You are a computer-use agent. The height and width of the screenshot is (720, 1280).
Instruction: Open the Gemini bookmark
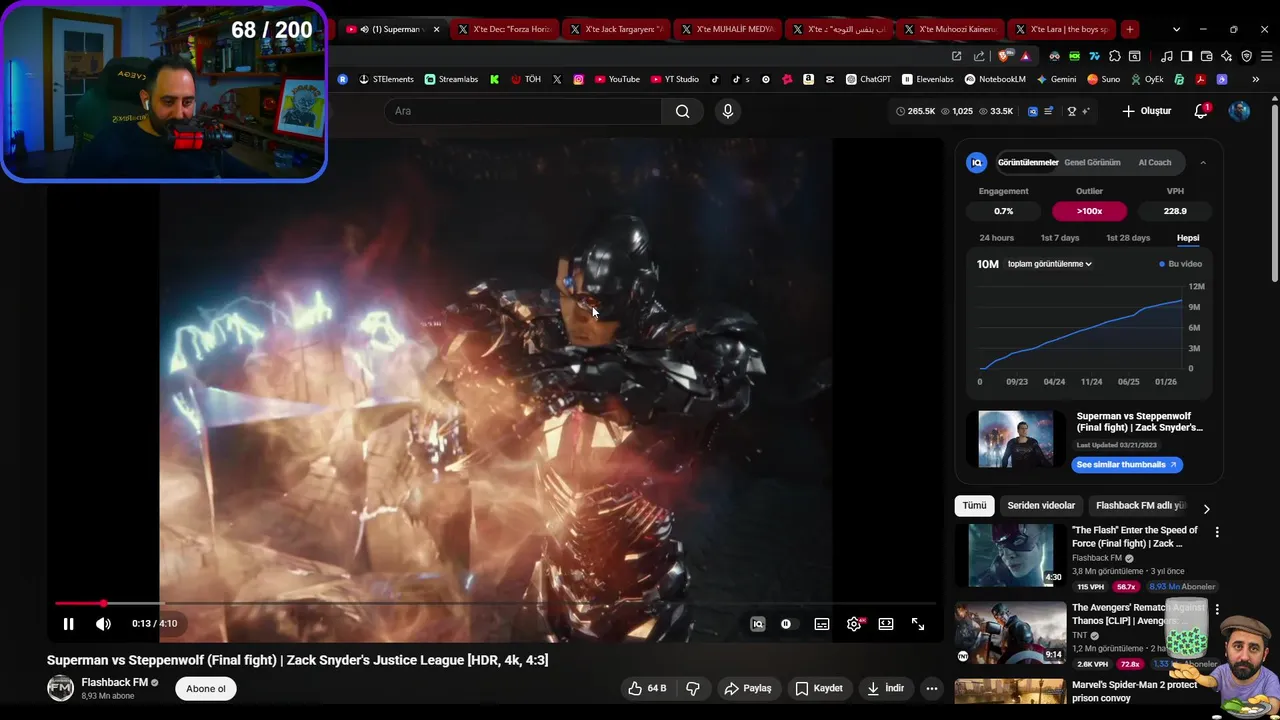[1056, 79]
